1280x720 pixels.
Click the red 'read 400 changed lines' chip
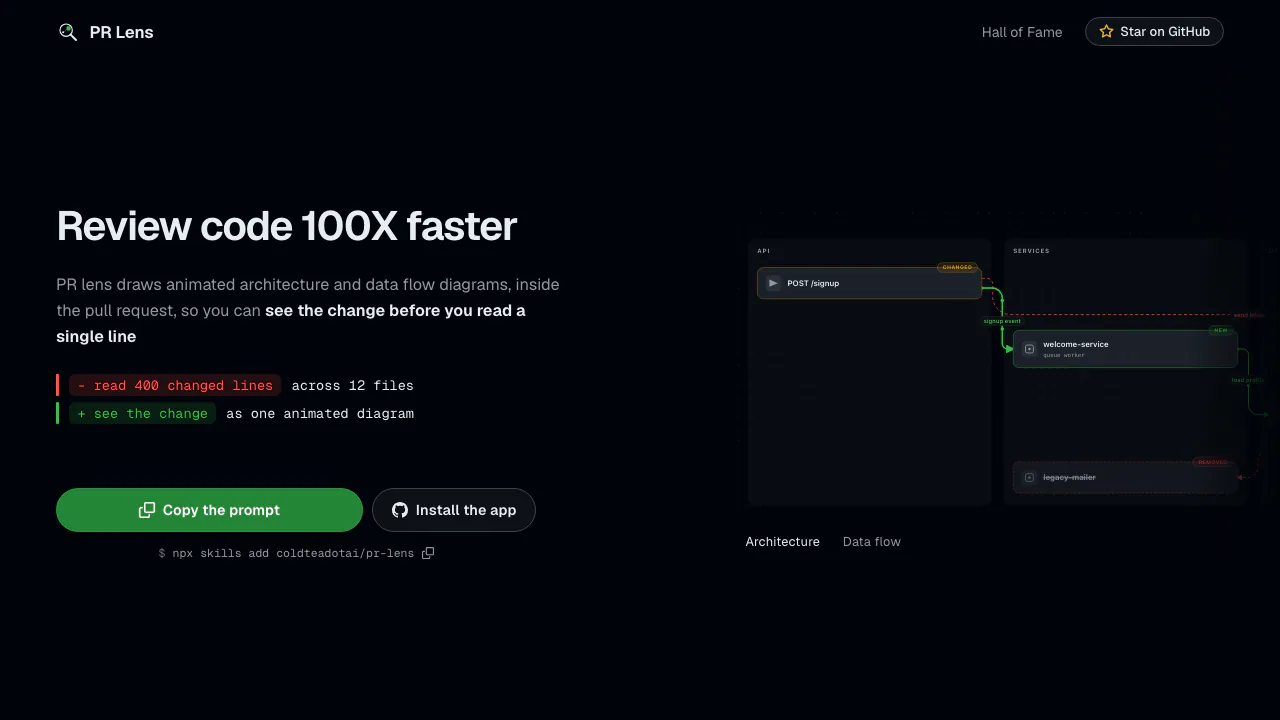click(x=175, y=385)
